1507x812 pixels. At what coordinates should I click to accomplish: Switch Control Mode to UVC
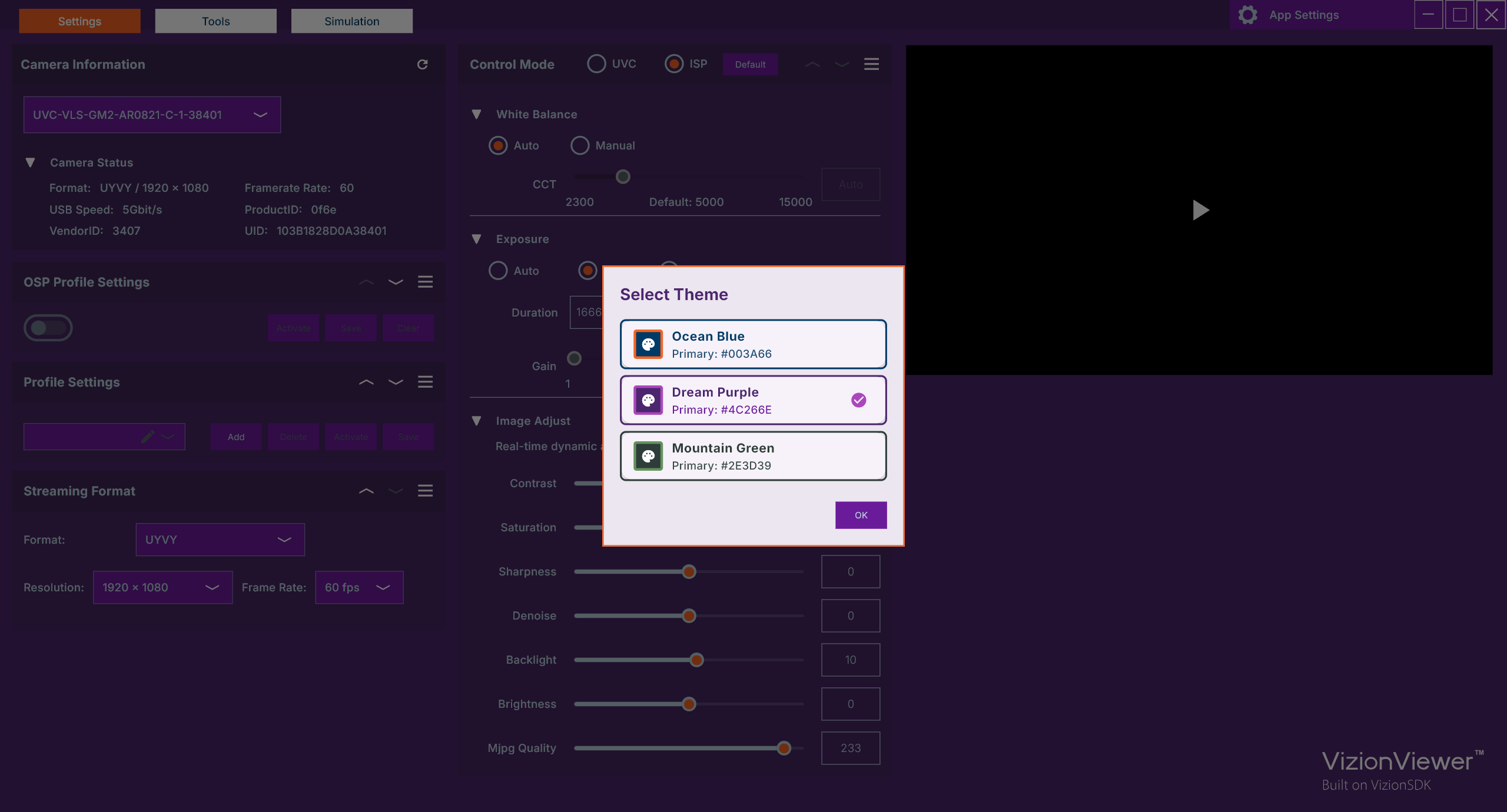point(596,64)
